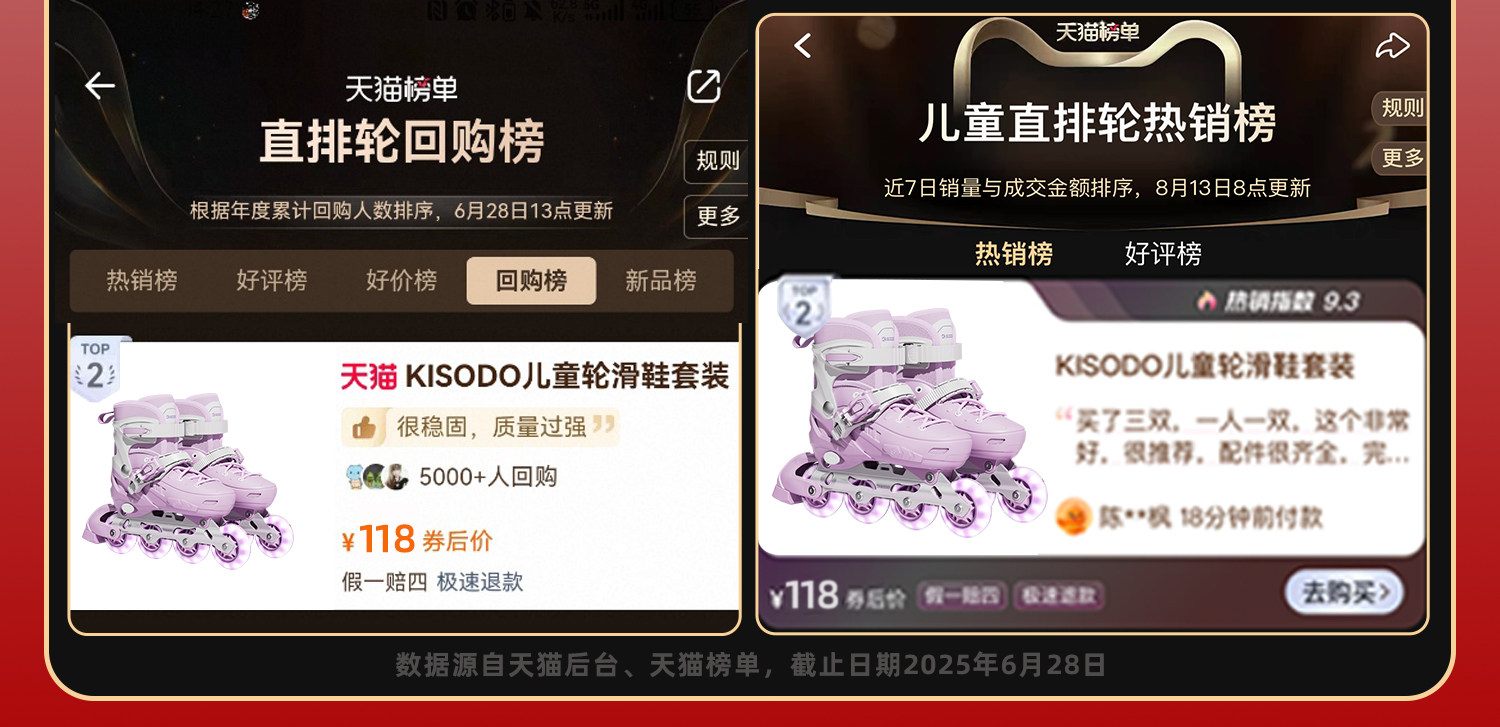1500x727 pixels.
Task: Tap the TOP 2 badge on right product
Action: tap(804, 306)
